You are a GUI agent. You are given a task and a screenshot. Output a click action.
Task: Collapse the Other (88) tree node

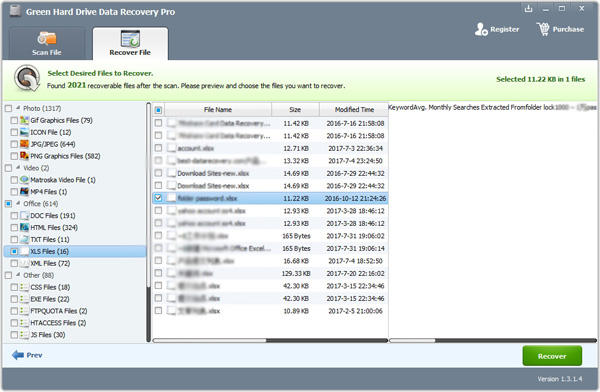18,275
